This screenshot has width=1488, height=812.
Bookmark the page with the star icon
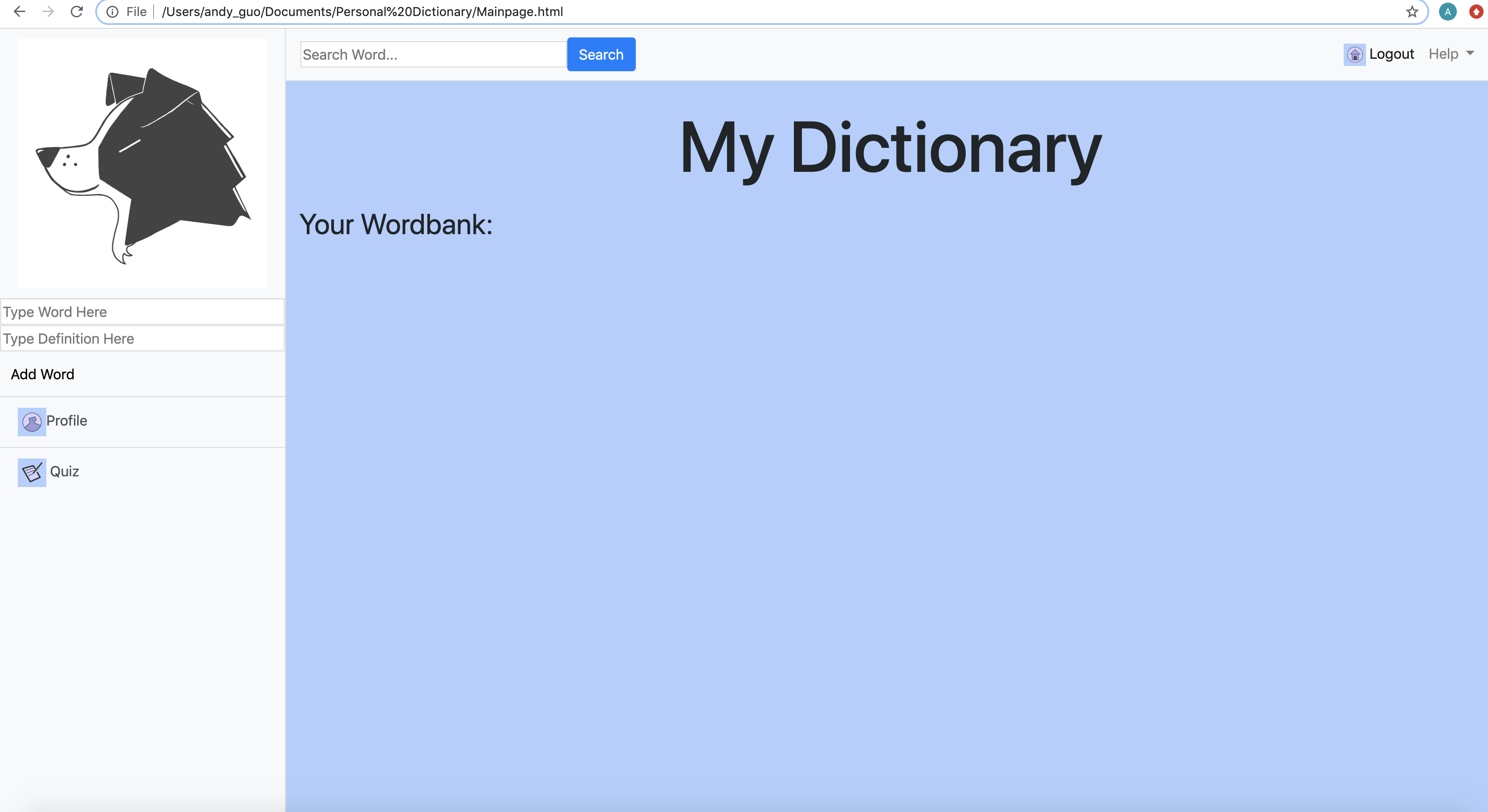1412,12
